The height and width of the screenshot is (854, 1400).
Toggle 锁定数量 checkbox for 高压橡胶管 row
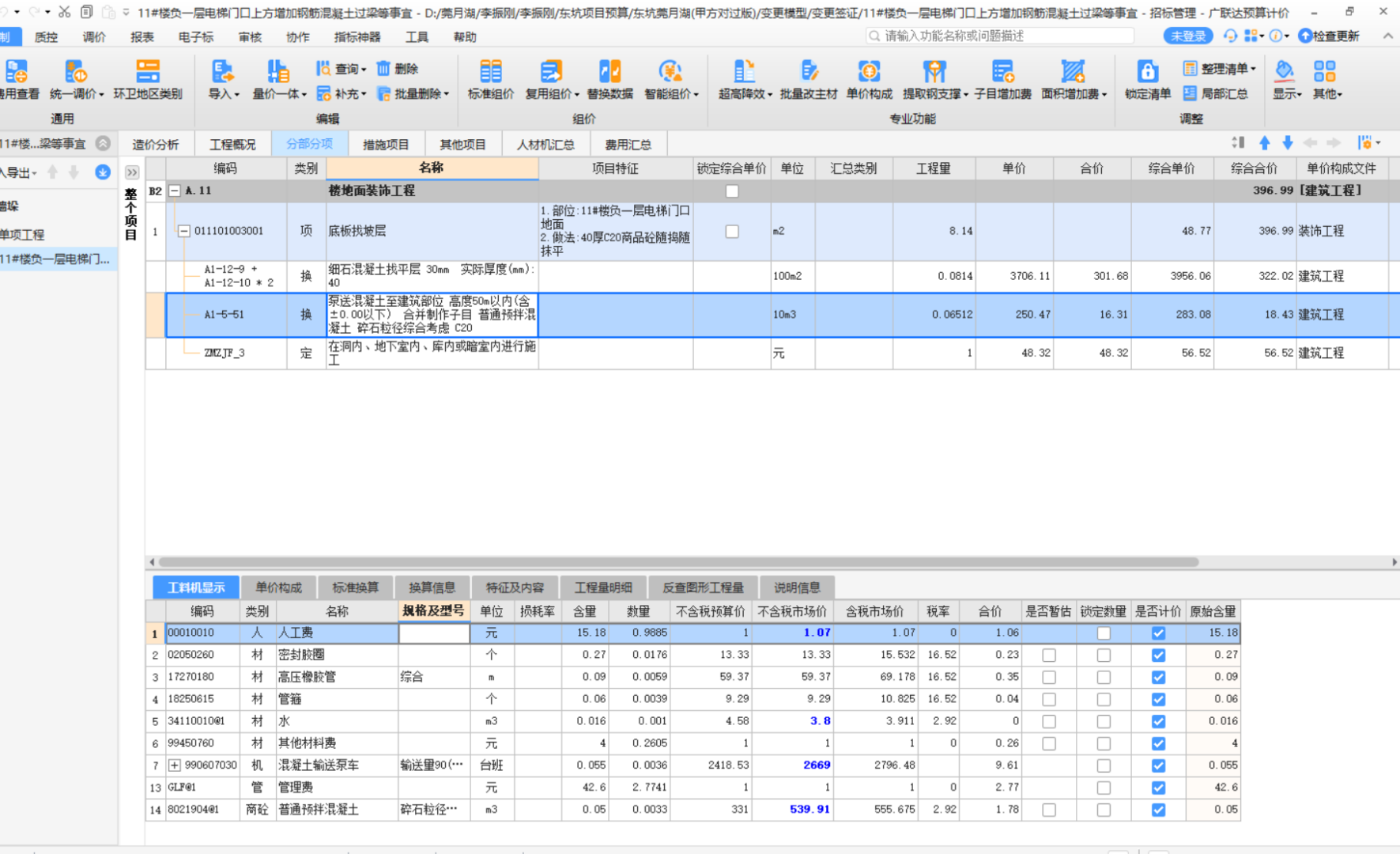point(1104,678)
